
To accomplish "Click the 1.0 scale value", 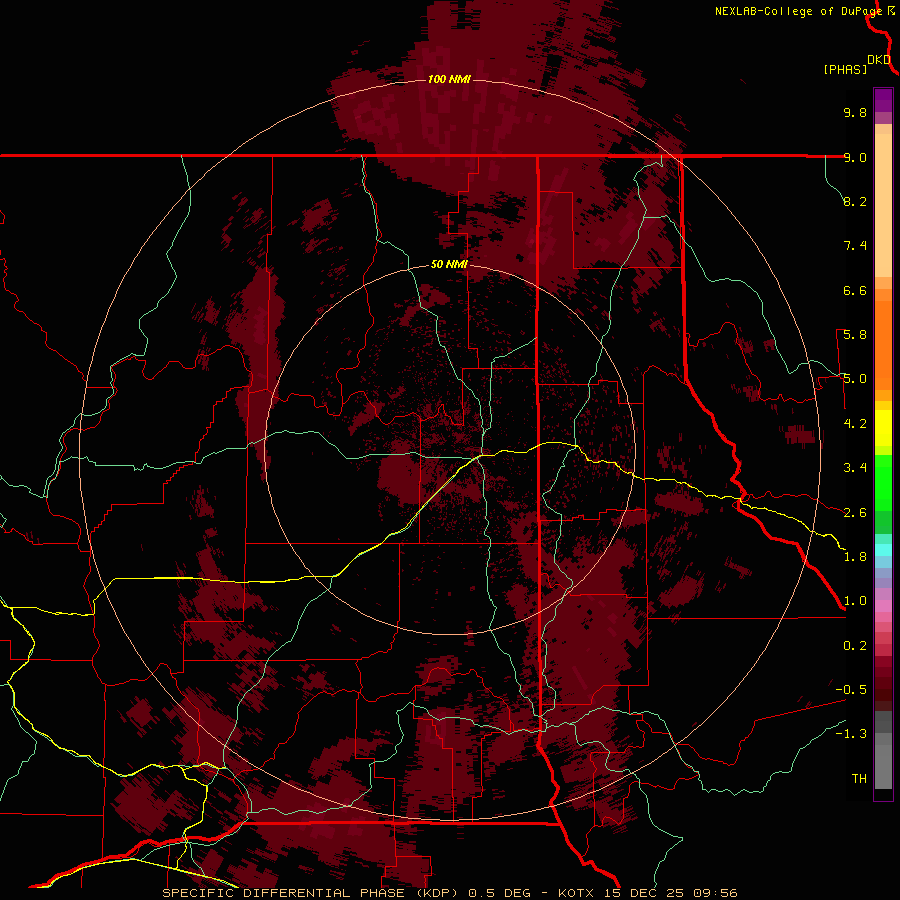I will [855, 601].
